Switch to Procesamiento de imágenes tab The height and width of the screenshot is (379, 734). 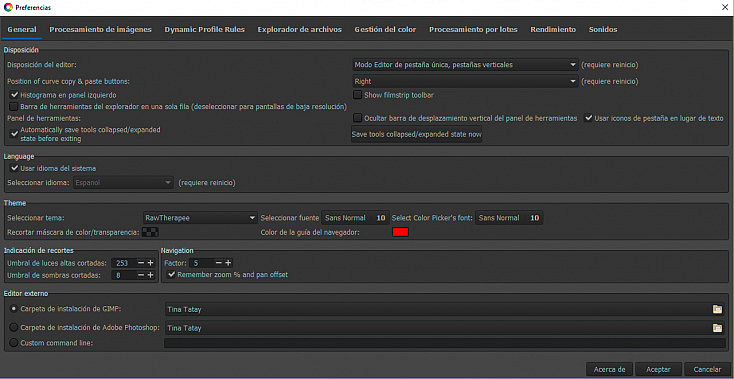101,29
